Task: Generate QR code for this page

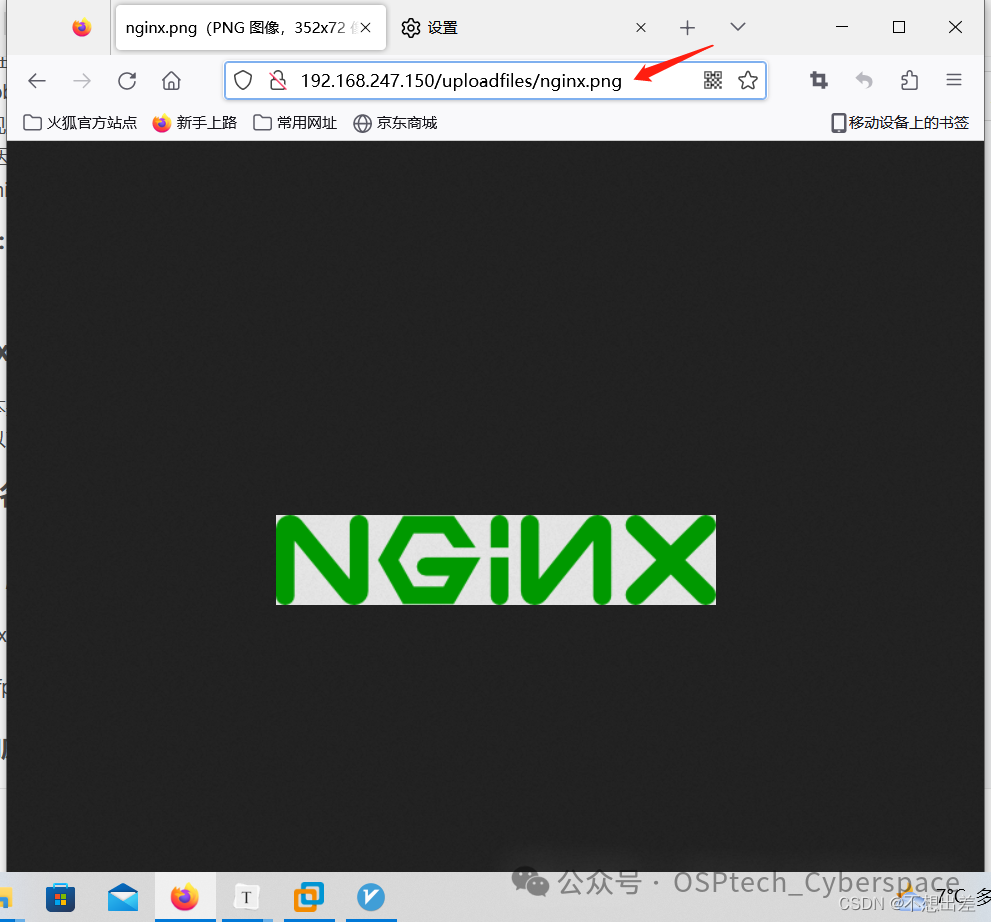Action: tap(713, 80)
